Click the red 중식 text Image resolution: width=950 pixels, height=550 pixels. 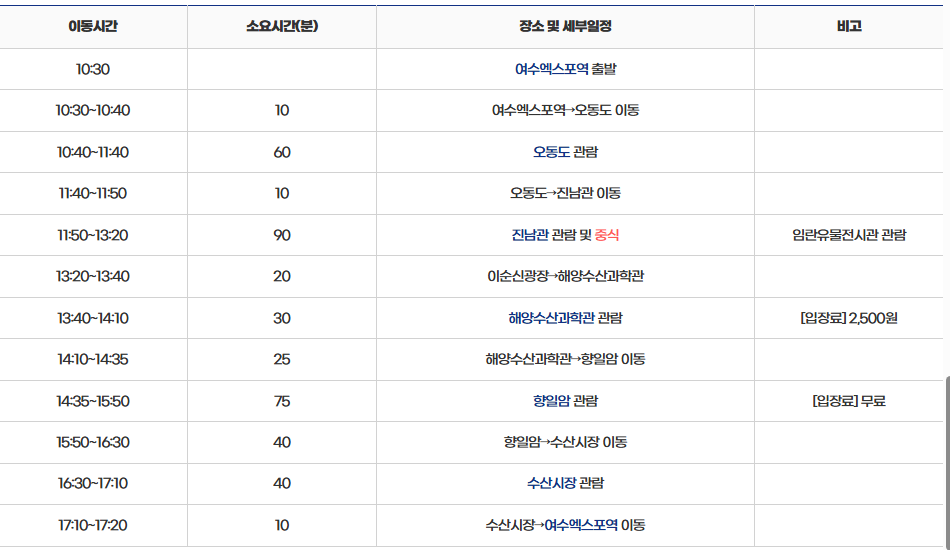[x=607, y=235]
